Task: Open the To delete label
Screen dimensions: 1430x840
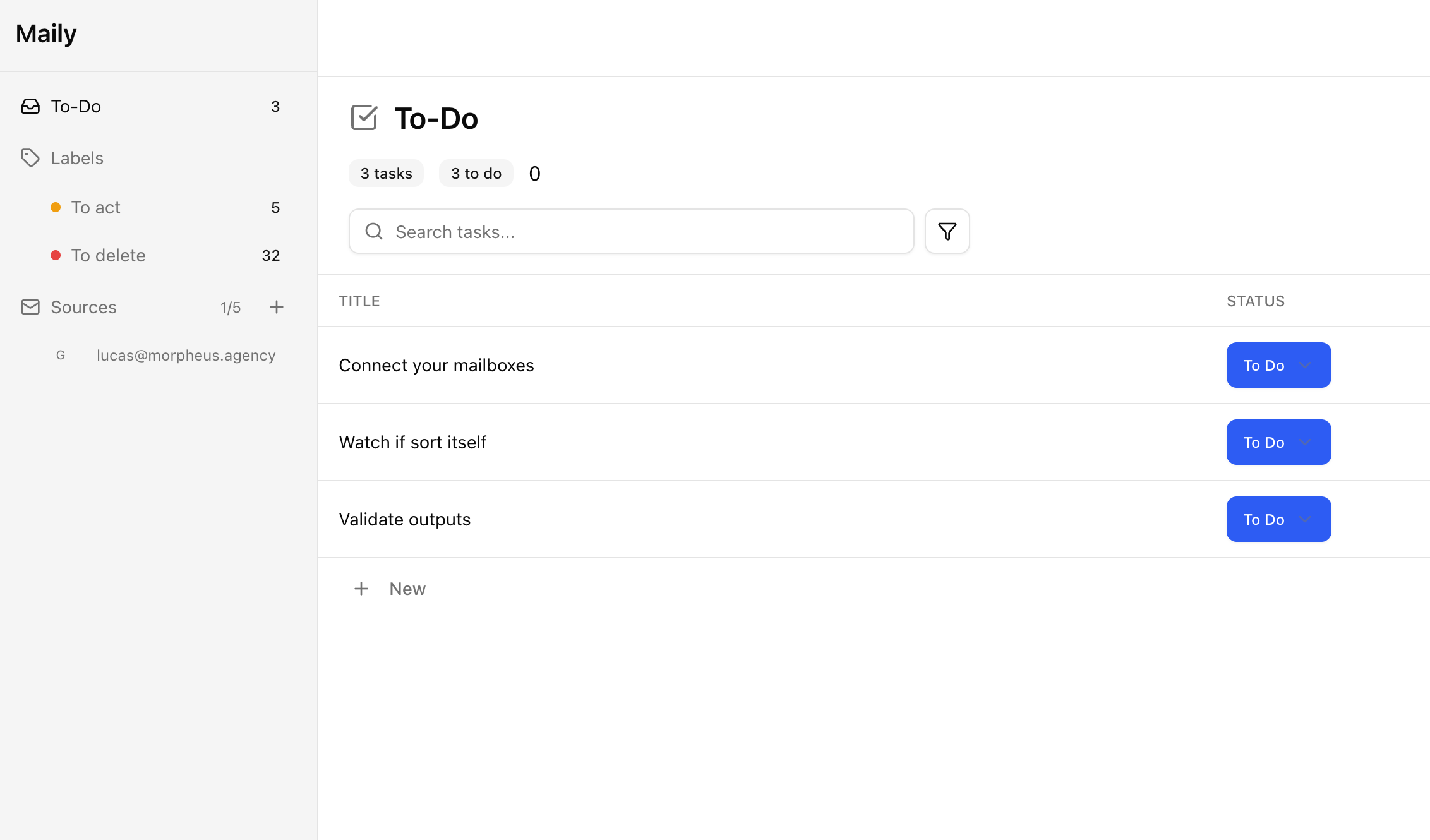Action: pos(108,255)
